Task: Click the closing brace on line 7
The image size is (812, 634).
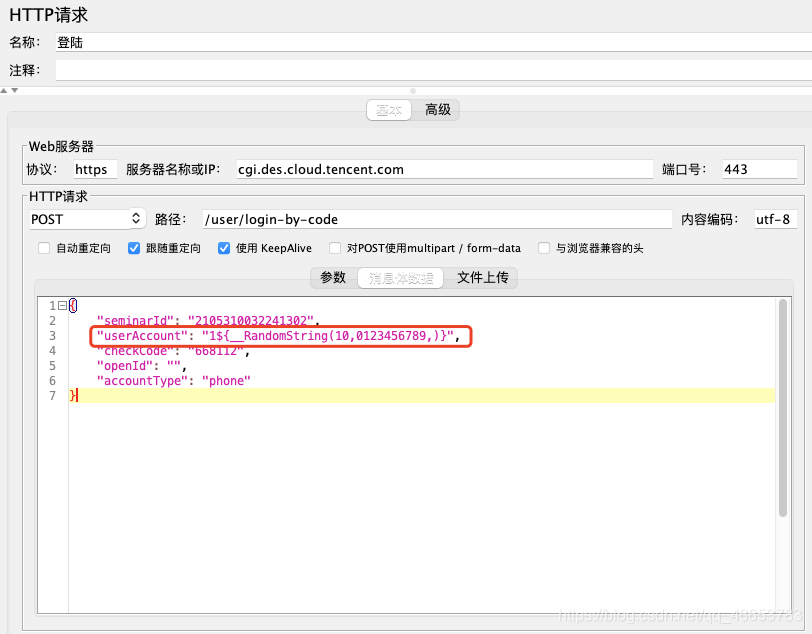Action: pos(73,395)
